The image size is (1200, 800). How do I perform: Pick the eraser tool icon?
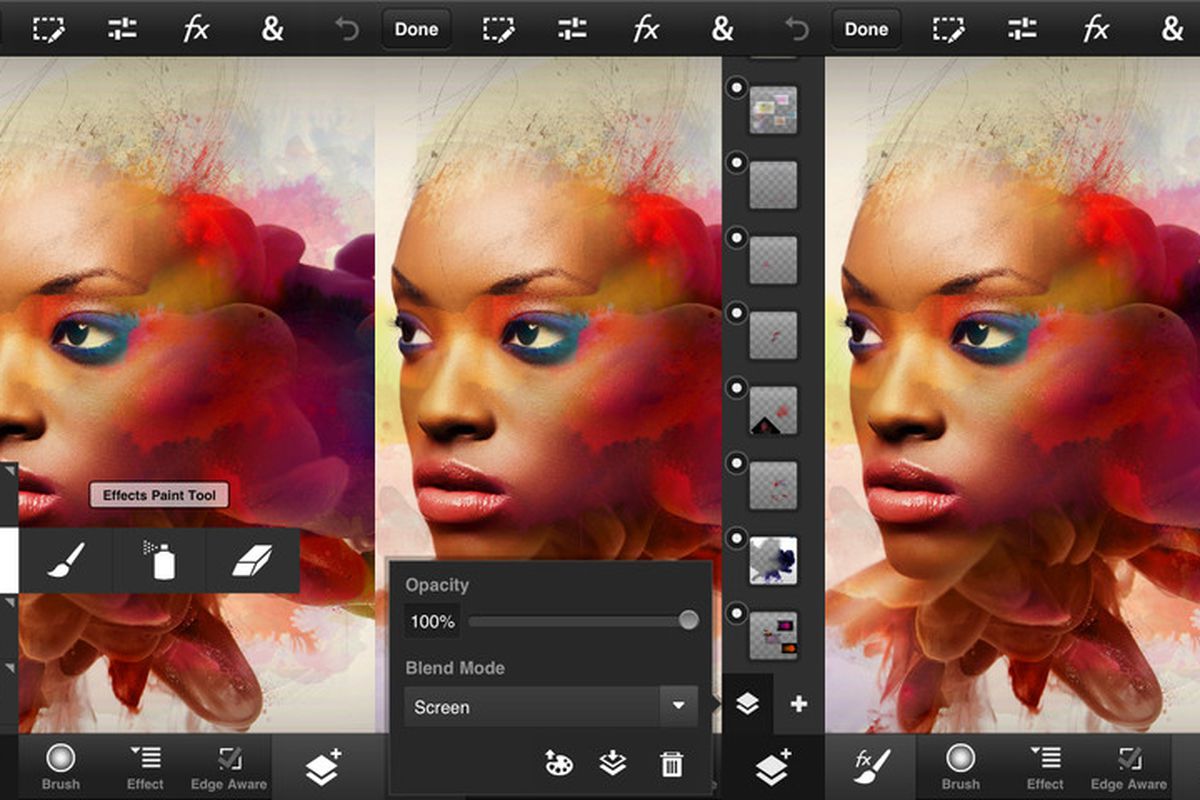tap(252, 561)
